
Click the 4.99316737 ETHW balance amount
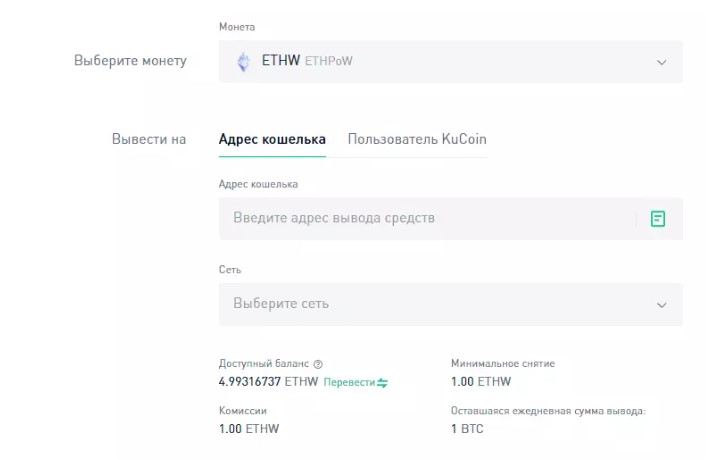pos(268,382)
